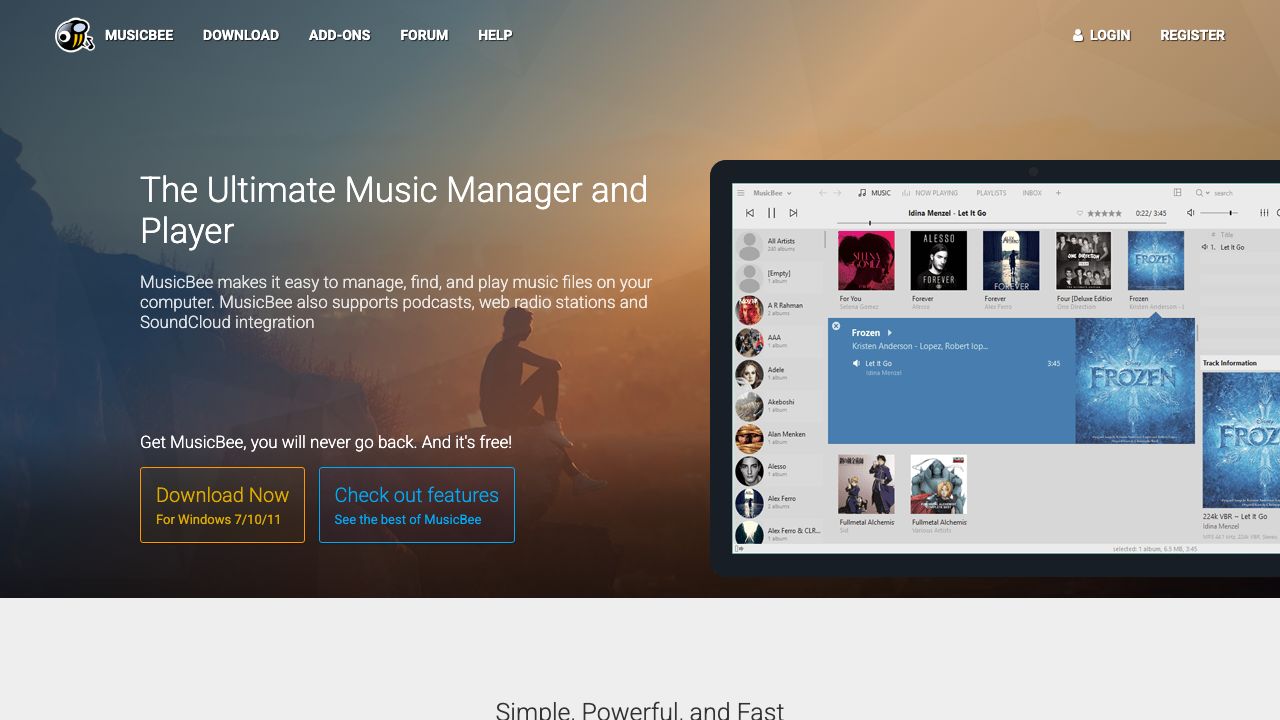Click the REGISTER link
This screenshot has width=1280, height=720.
(1192, 35)
